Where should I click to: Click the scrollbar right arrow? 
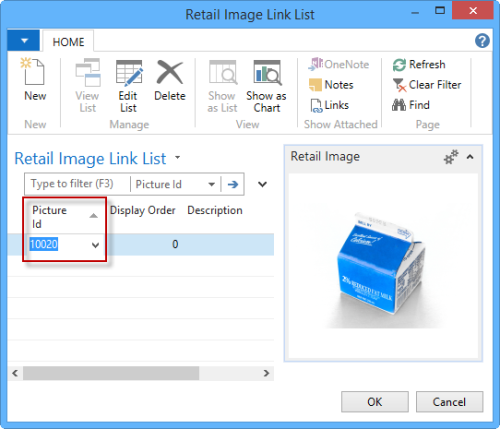[266, 373]
